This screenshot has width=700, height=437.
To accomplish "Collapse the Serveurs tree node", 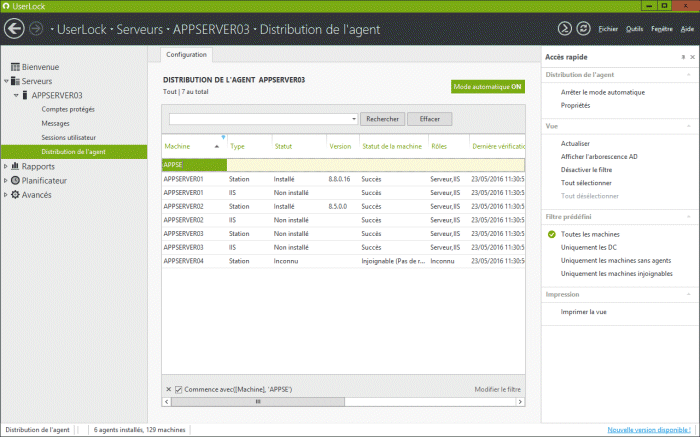I will pos(6,81).
